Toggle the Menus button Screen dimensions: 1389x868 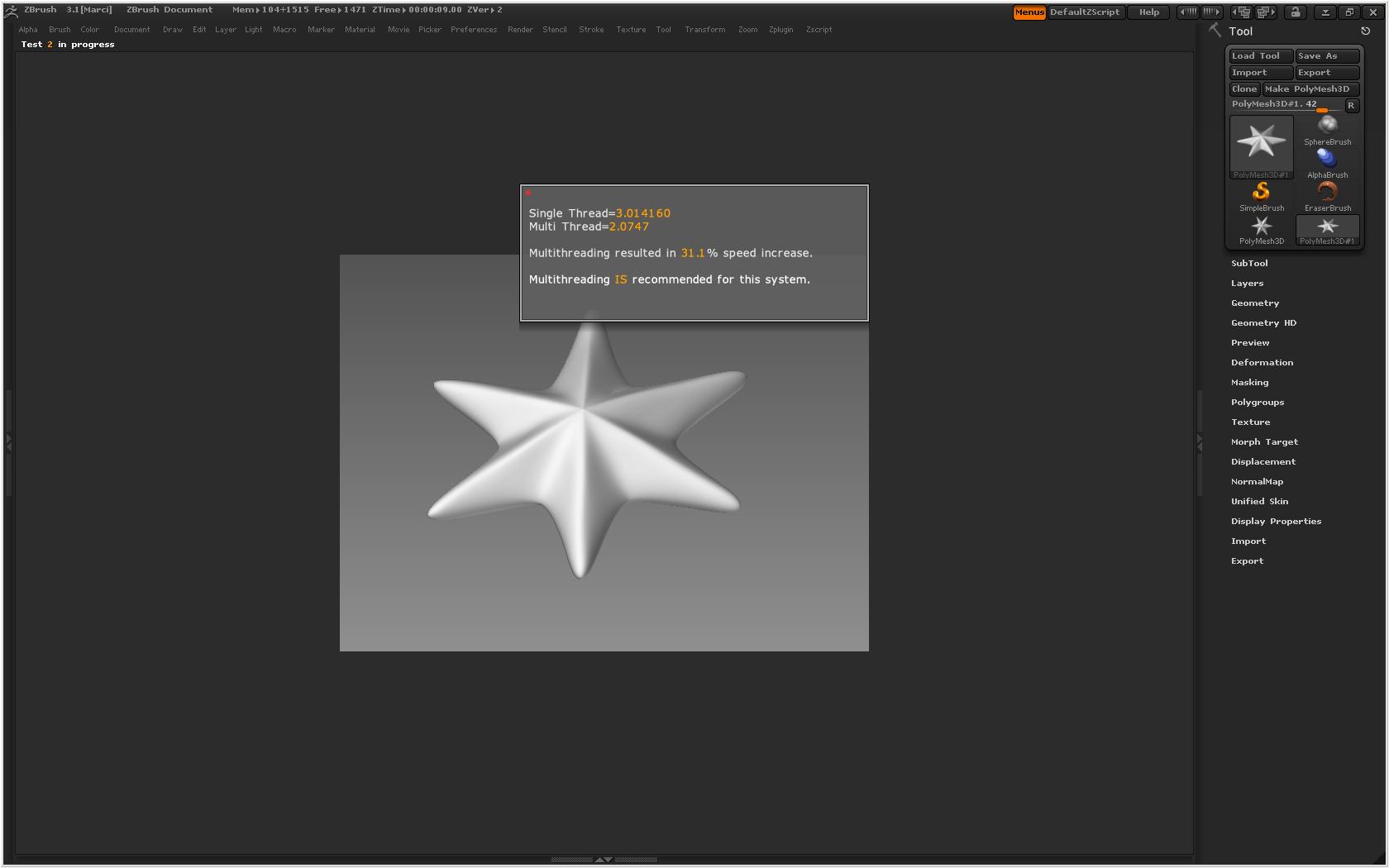coord(1029,12)
